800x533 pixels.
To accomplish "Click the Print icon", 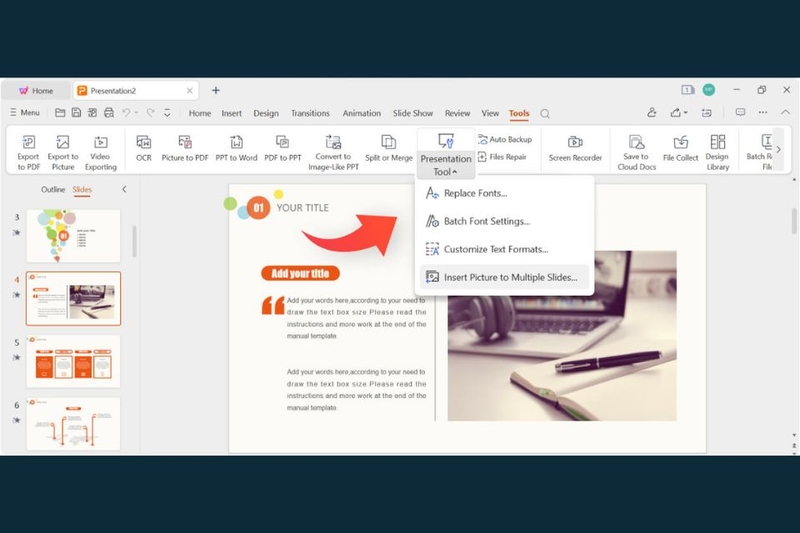I will pos(109,113).
